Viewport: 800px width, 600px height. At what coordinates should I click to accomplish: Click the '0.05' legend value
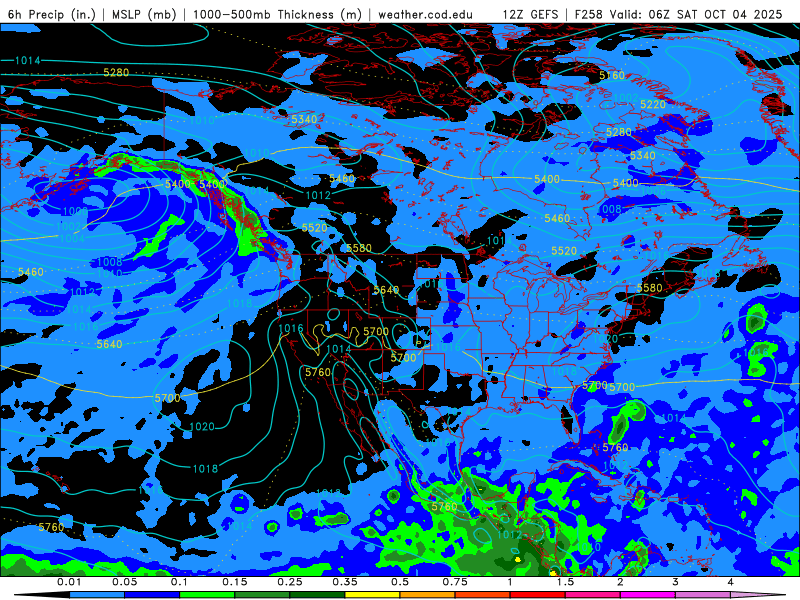(x=124, y=582)
